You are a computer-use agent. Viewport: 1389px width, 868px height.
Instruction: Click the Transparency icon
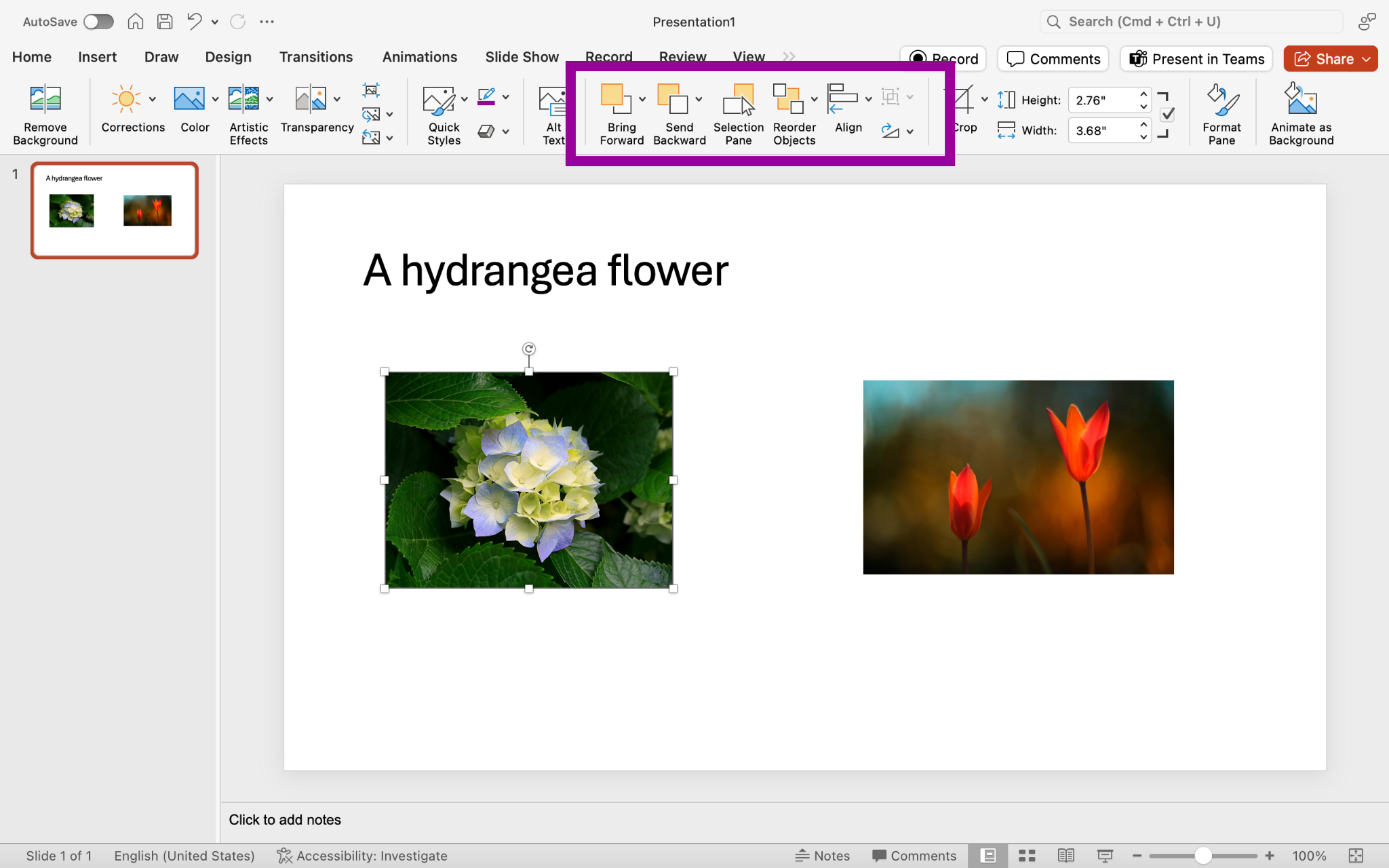click(311, 99)
